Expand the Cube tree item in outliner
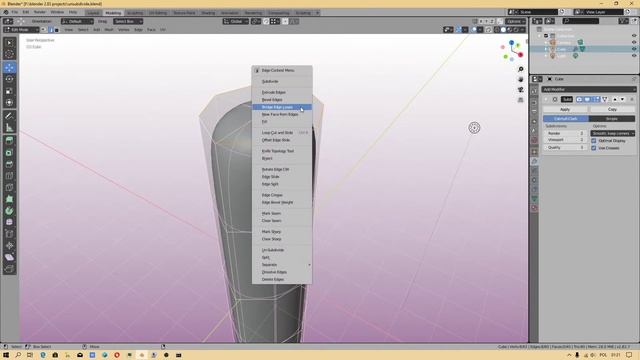 (x=546, y=49)
